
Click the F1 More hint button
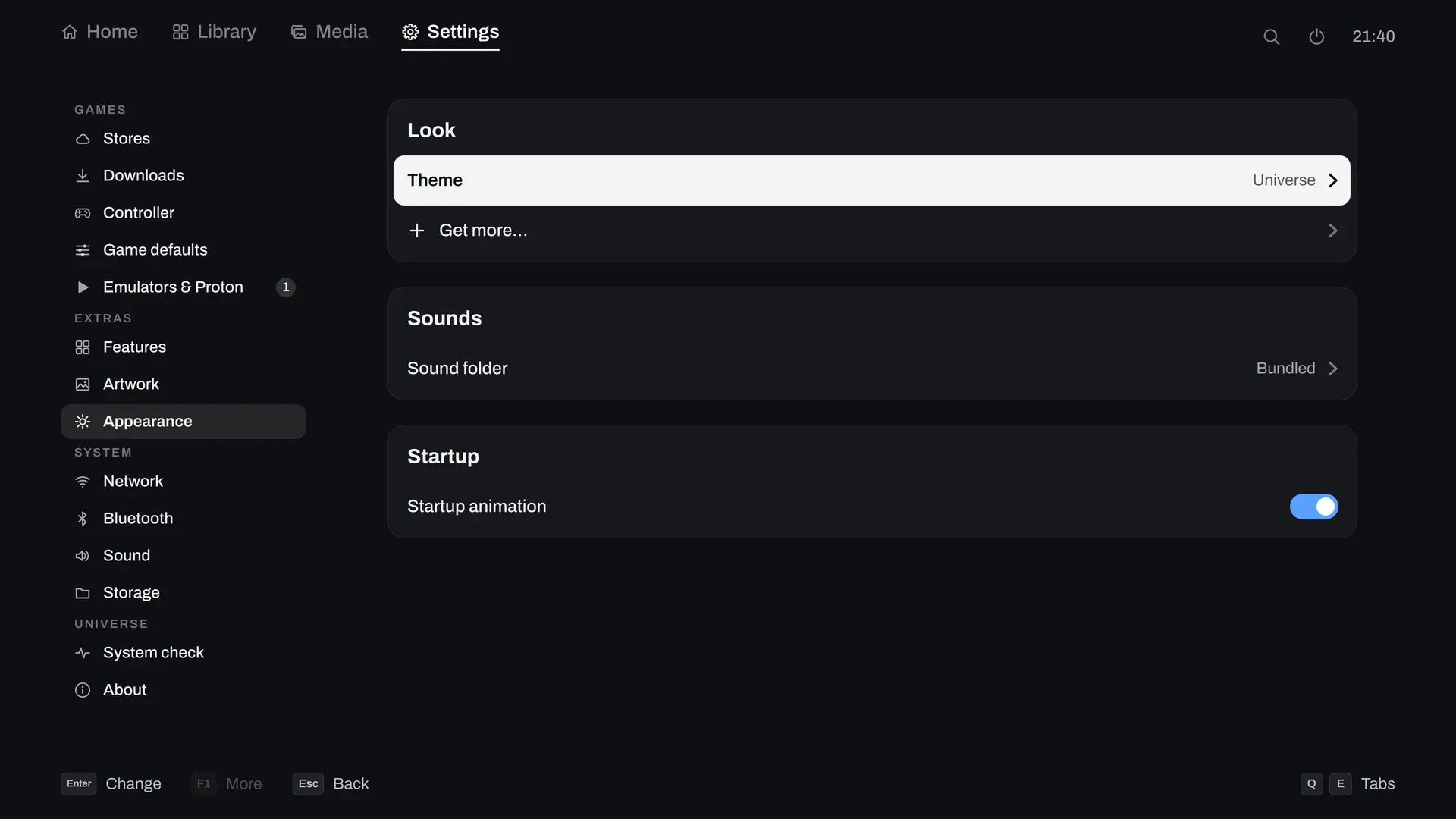point(227,784)
